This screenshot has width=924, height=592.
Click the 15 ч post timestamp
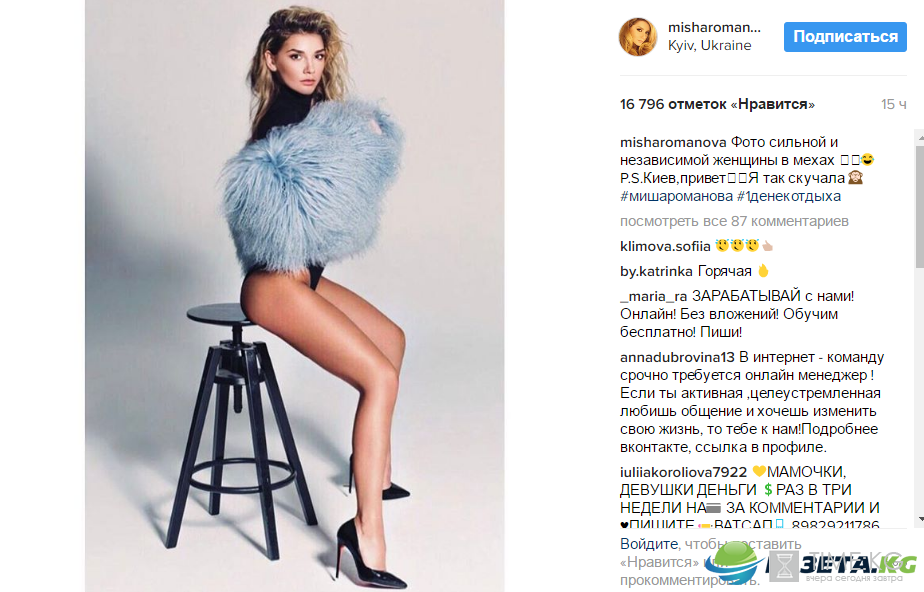click(x=893, y=104)
